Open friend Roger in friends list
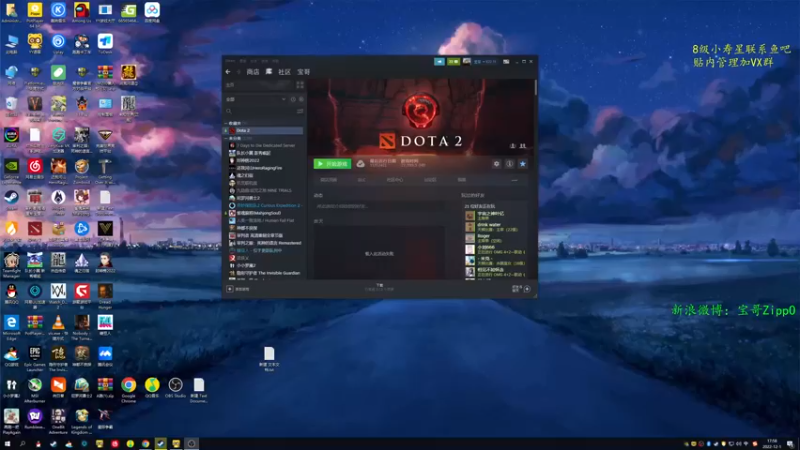The image size is (800, 450). click(495, 238)
